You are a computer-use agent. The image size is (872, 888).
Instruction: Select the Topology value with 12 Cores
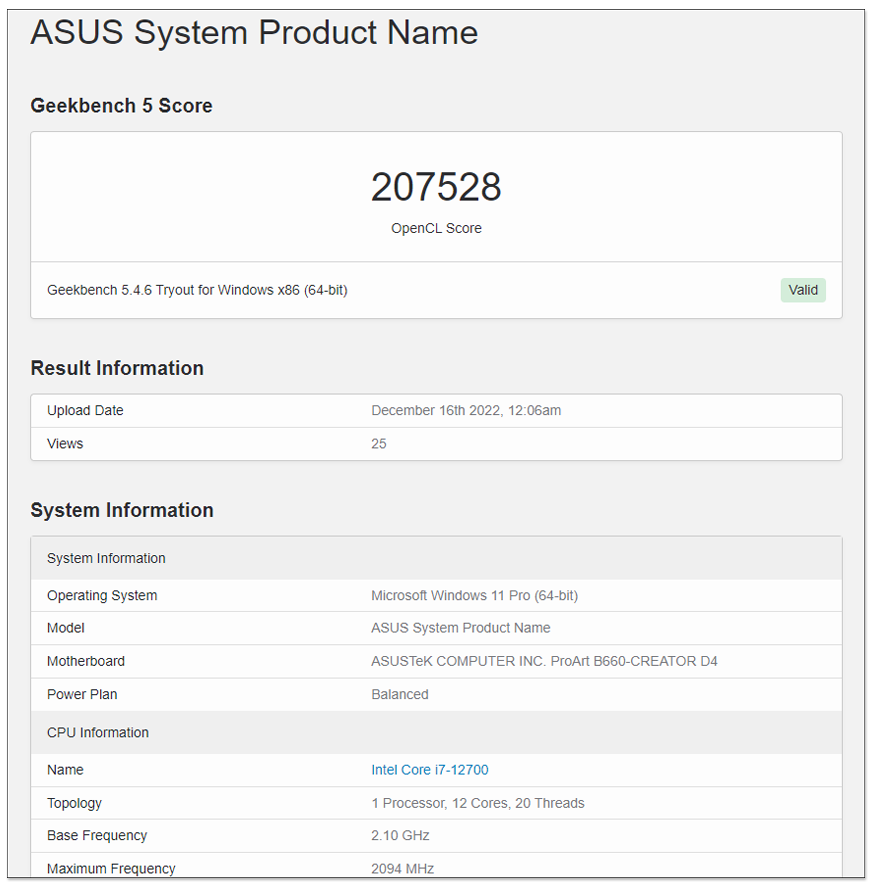[x=478, y=804]
